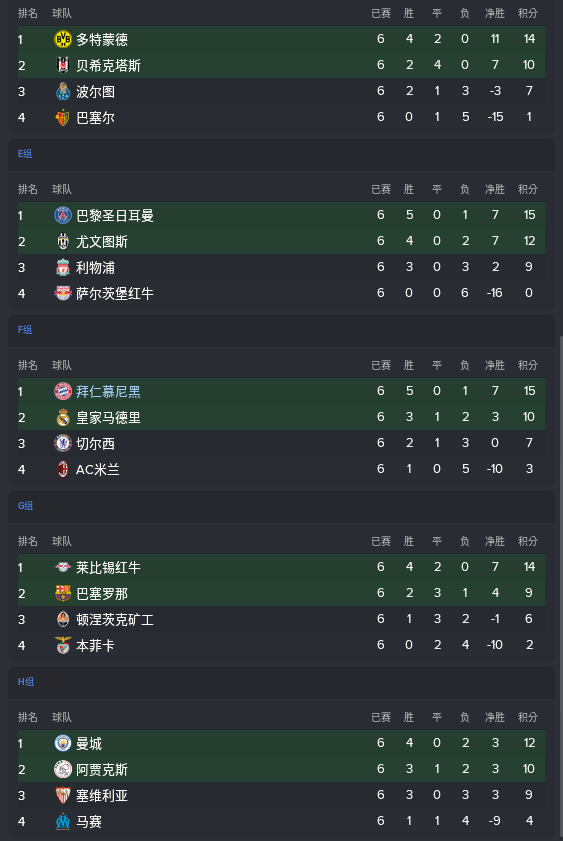Click the Real Madrid crest icon

click(63, 417)
